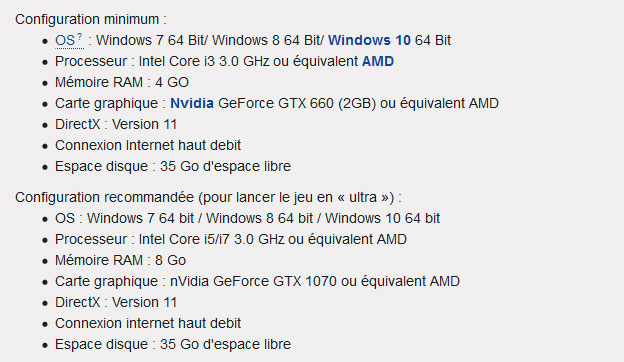
Task: Click the 'Configuration minimum :' heading text
Action: pyautogui.click(x=91, y=19)
